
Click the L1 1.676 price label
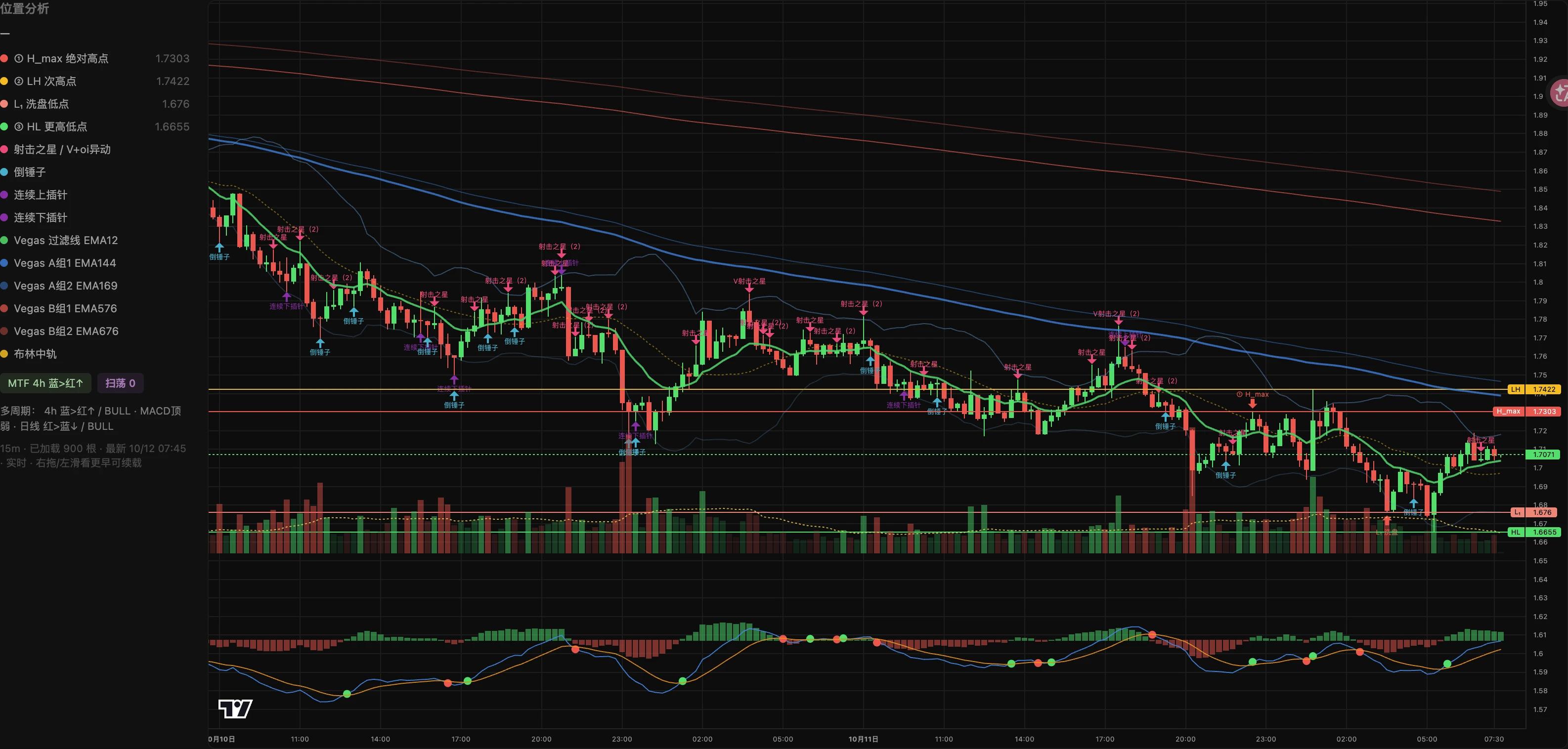pyautogui.click(x=1535, y=512)
